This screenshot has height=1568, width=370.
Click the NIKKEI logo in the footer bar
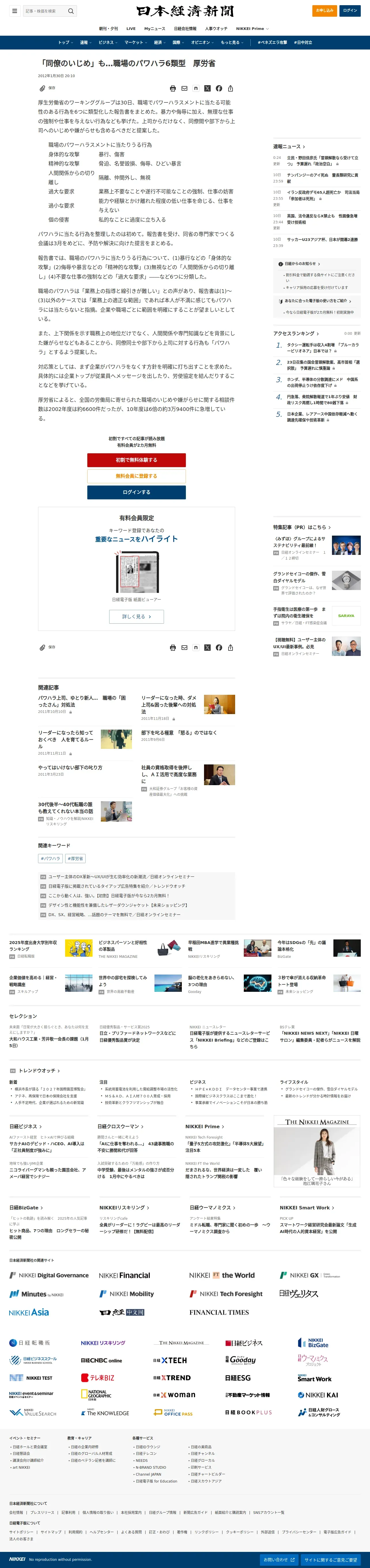coord(17,1559)
